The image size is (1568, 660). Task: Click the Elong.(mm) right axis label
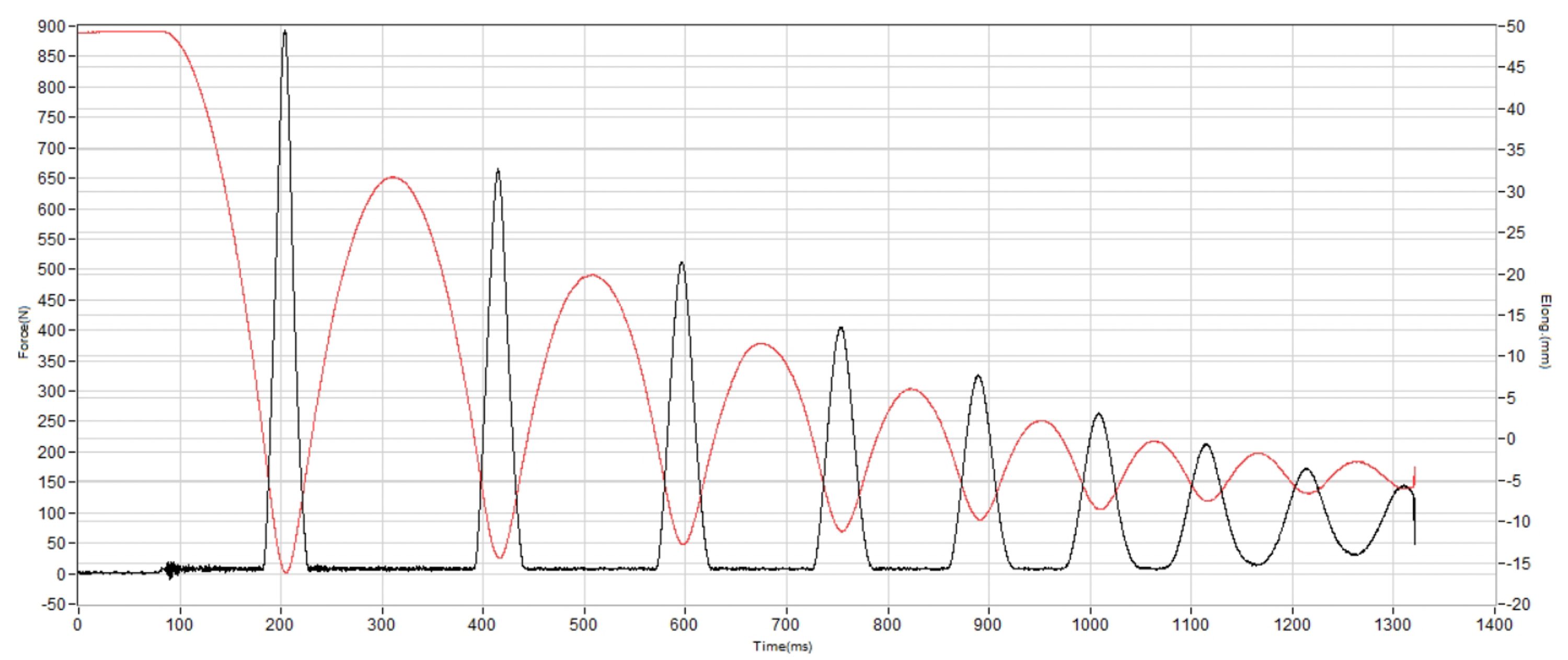click(x=1545, y=333)
